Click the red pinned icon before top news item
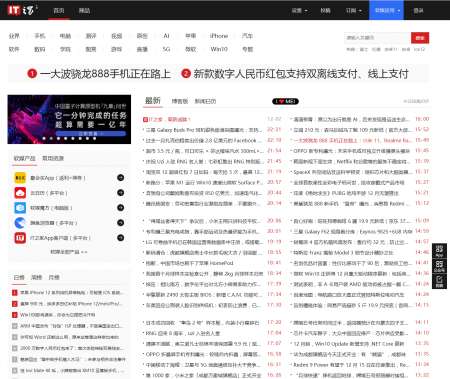Viewport: 450px width, 379px height. (145, 119)
